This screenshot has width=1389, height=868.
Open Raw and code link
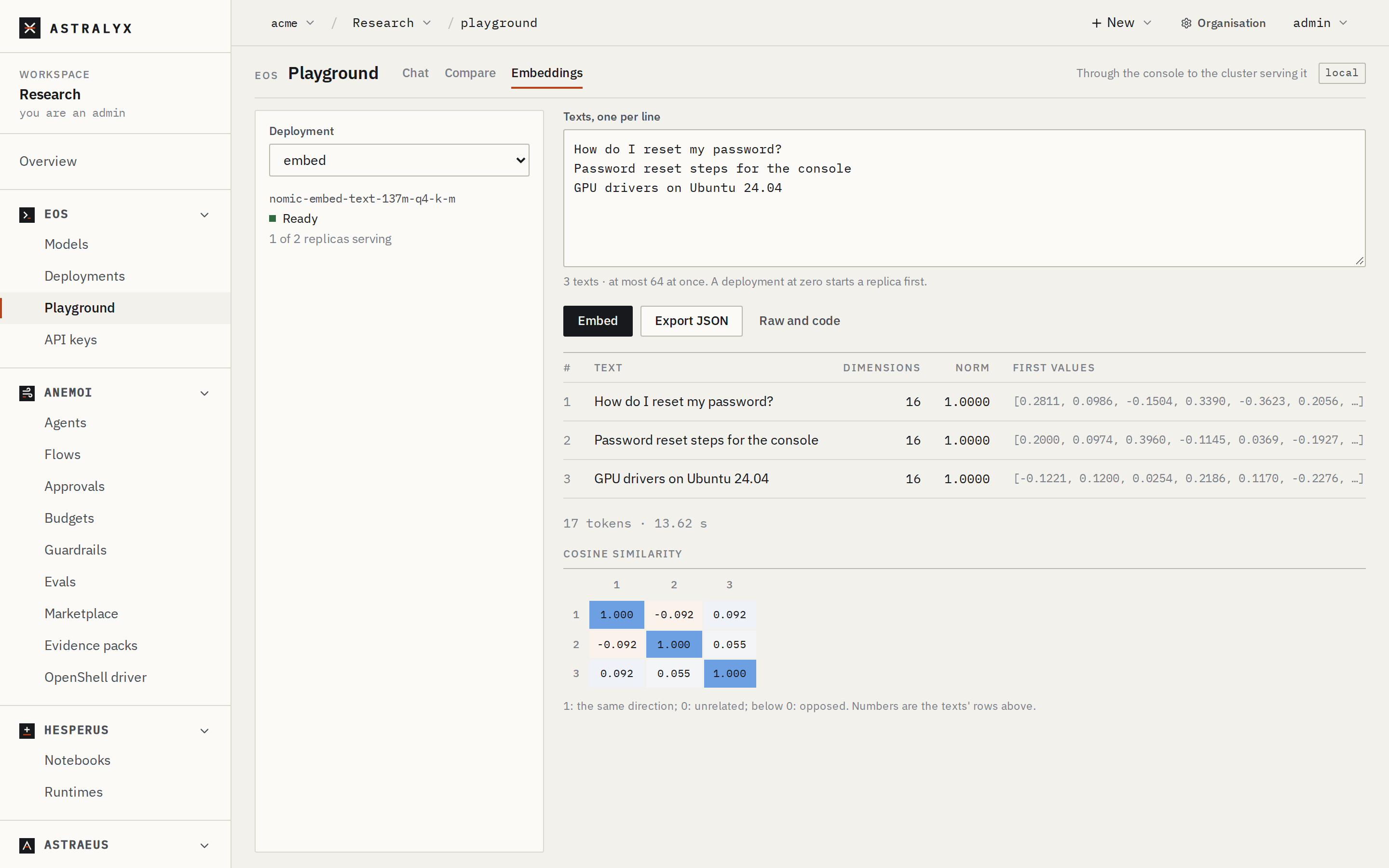click(799, 321)
